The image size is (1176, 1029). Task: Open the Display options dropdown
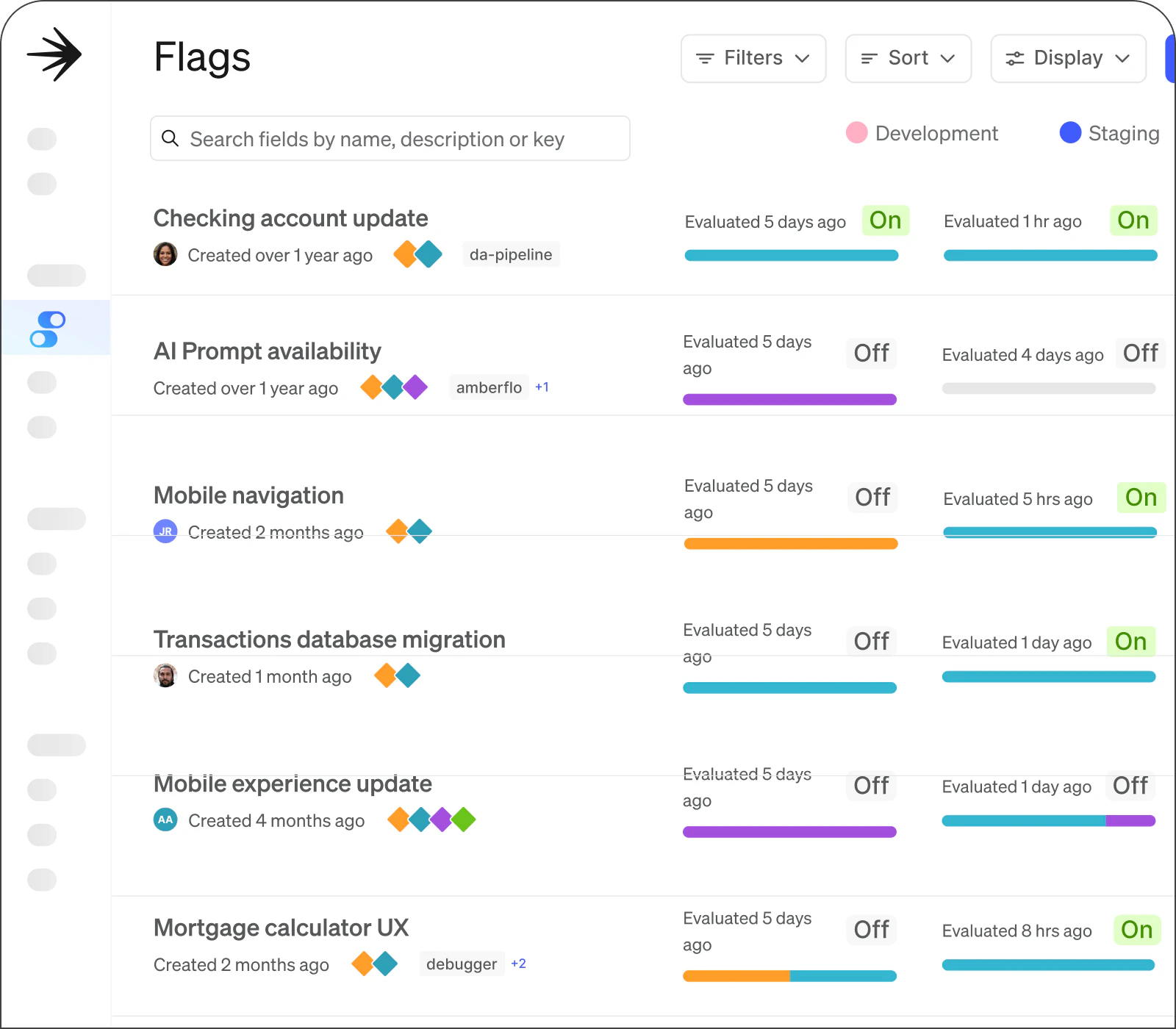pyautogui.click(x=1068, y=58)
